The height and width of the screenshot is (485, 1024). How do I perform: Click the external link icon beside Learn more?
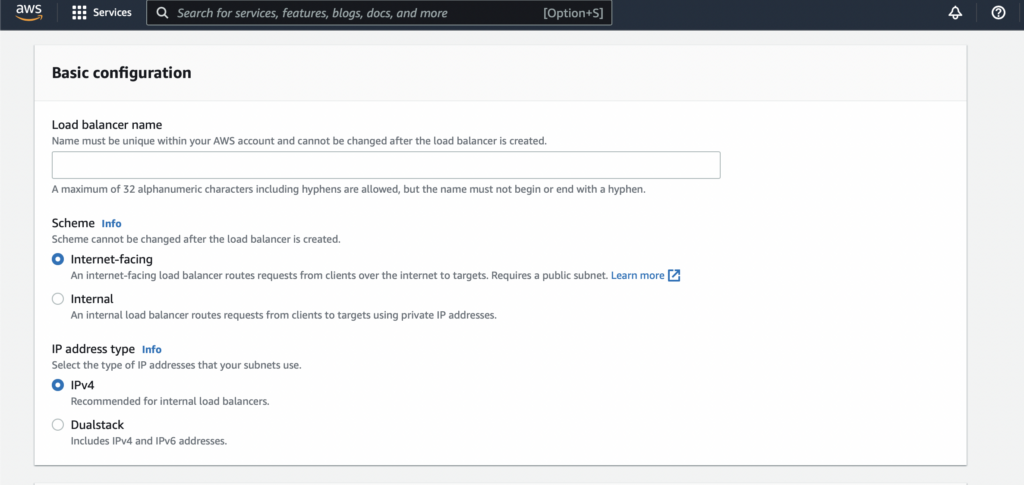tap(674, 275)
